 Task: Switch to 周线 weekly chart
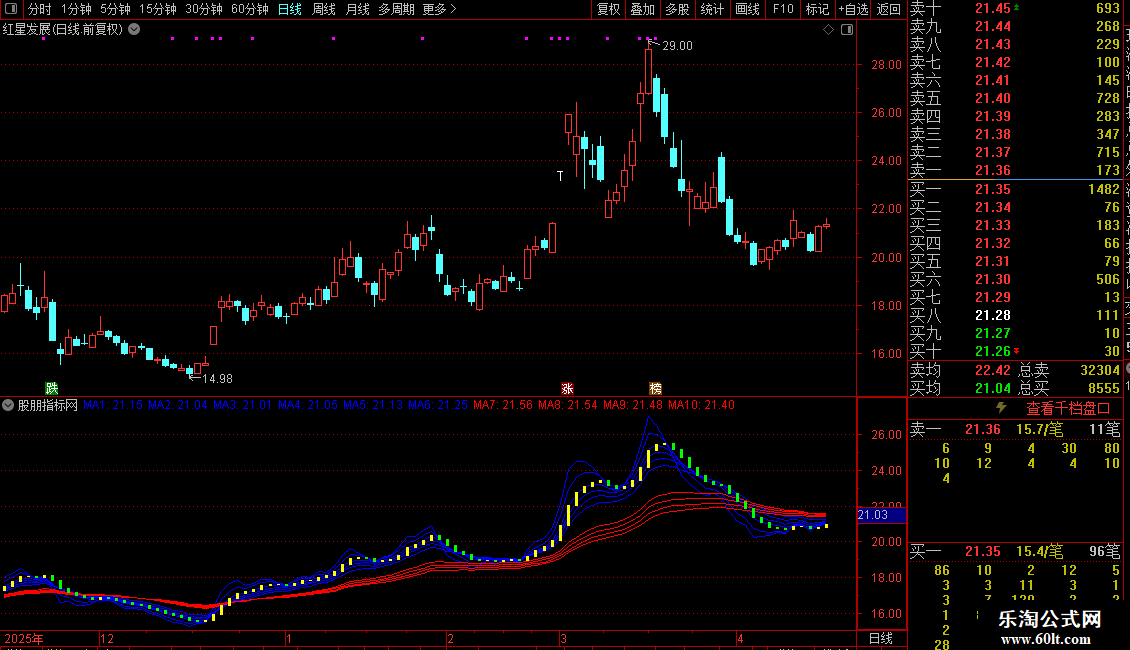pos(324,9)
